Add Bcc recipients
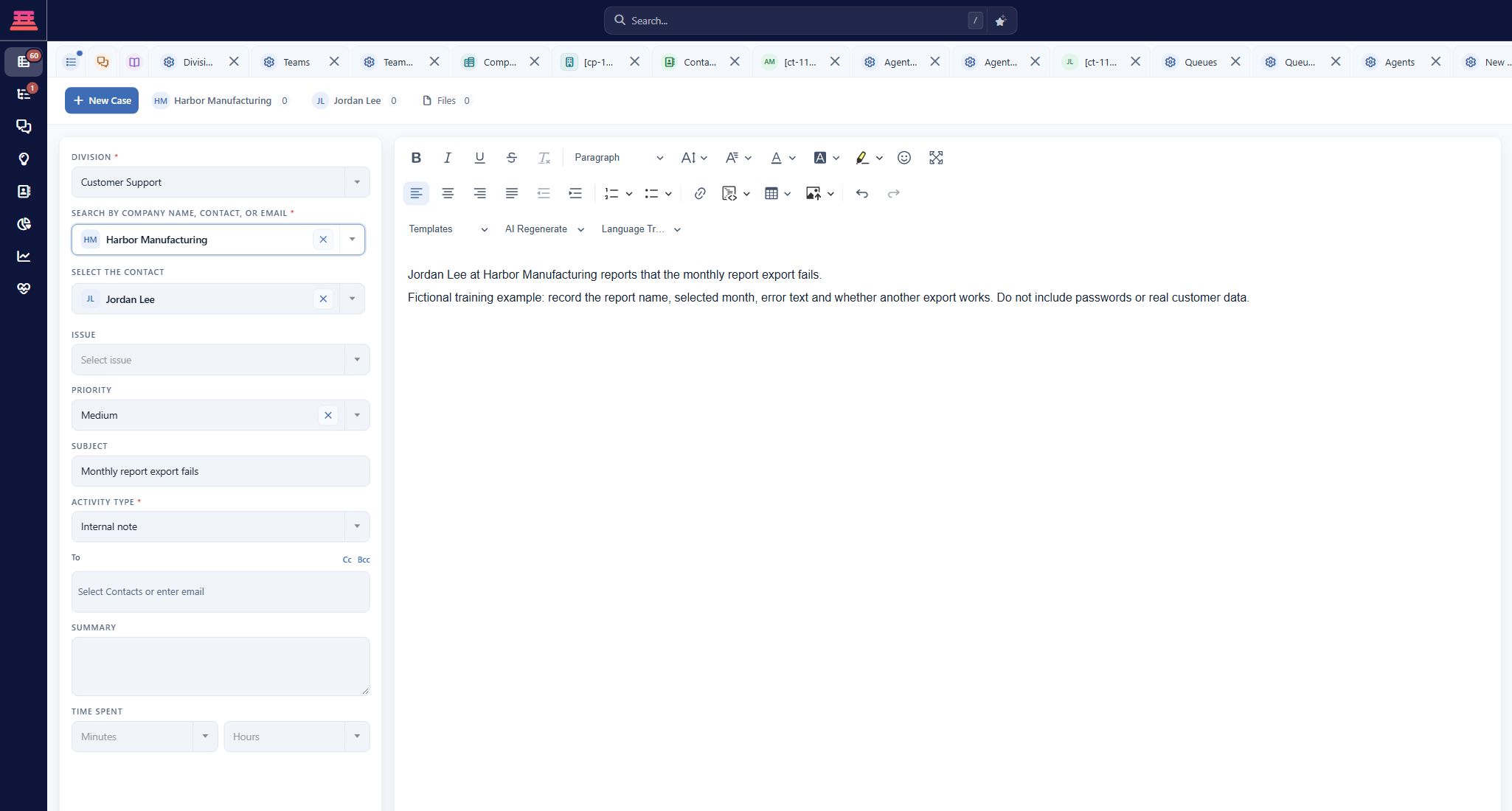The image size is (1512, 811). pyautogui.click(x=364, y=560)
